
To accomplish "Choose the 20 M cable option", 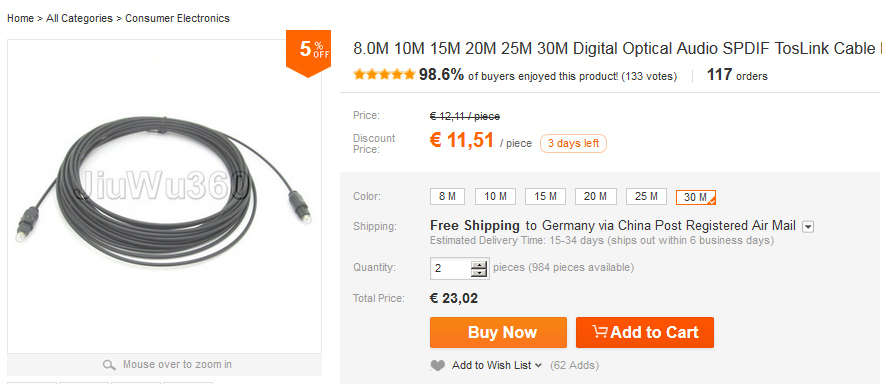I will 596,197.
